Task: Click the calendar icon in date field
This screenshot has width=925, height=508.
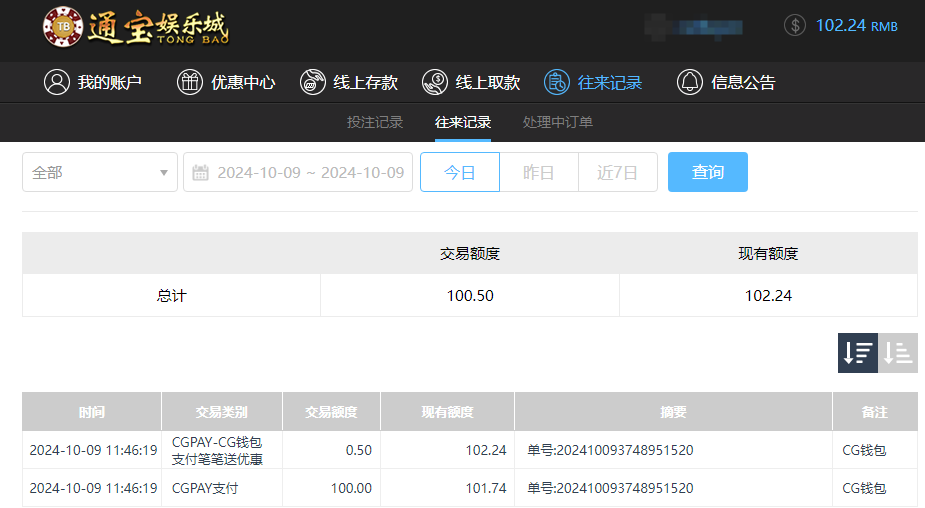Action: click(x=200, y=173)
